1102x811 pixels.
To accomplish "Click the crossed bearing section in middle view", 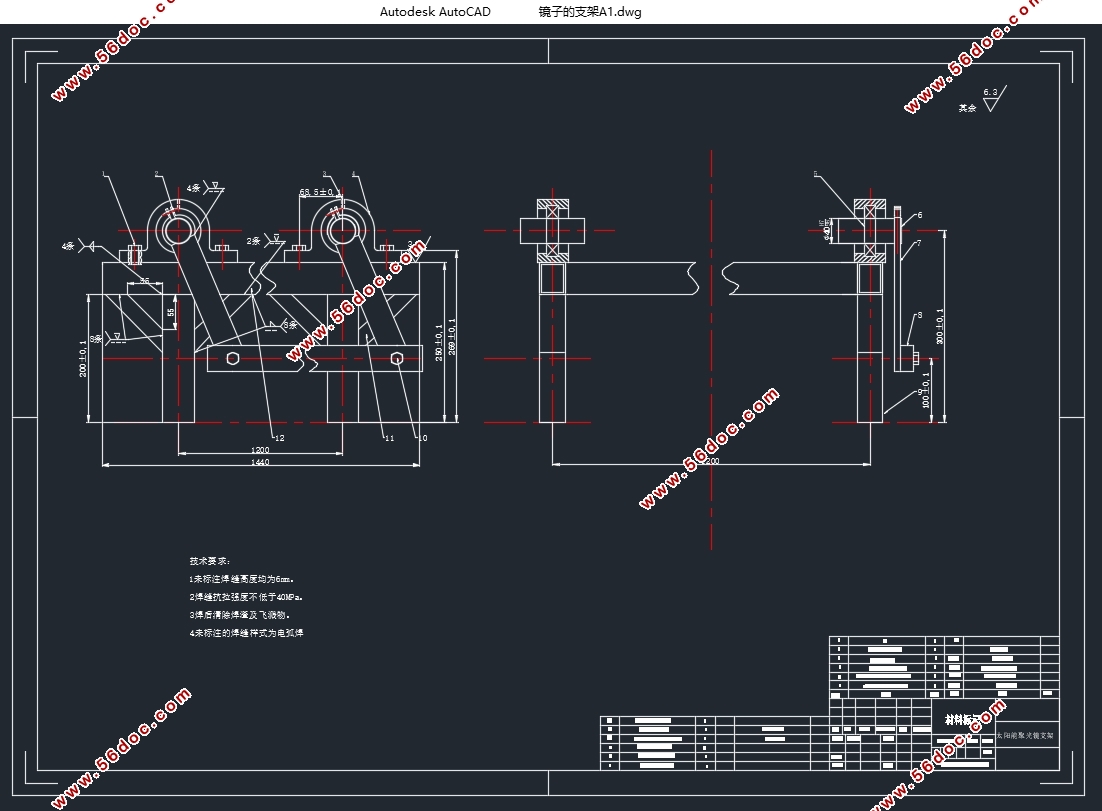I will (552, 231).
